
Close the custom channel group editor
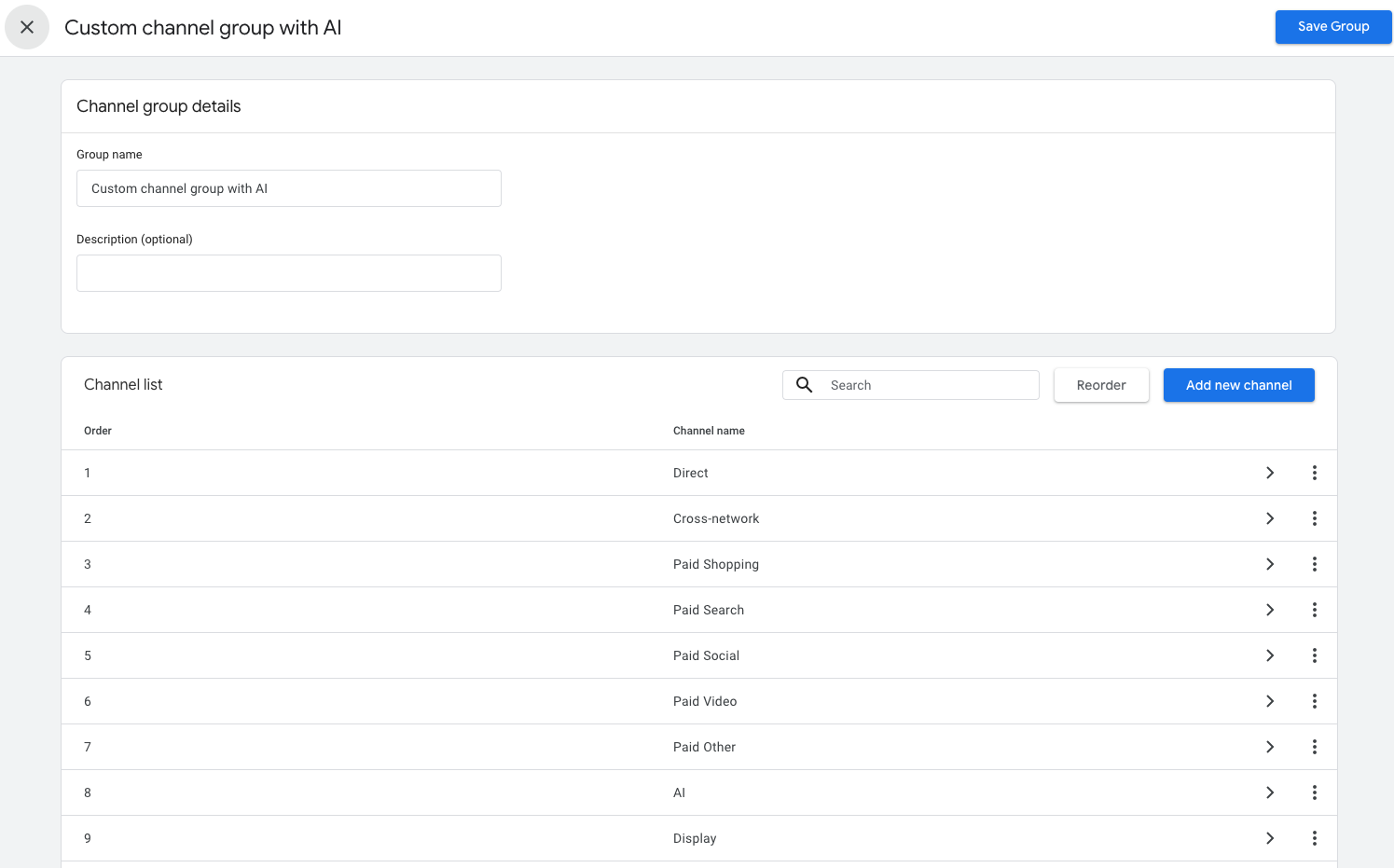point(27,27)
